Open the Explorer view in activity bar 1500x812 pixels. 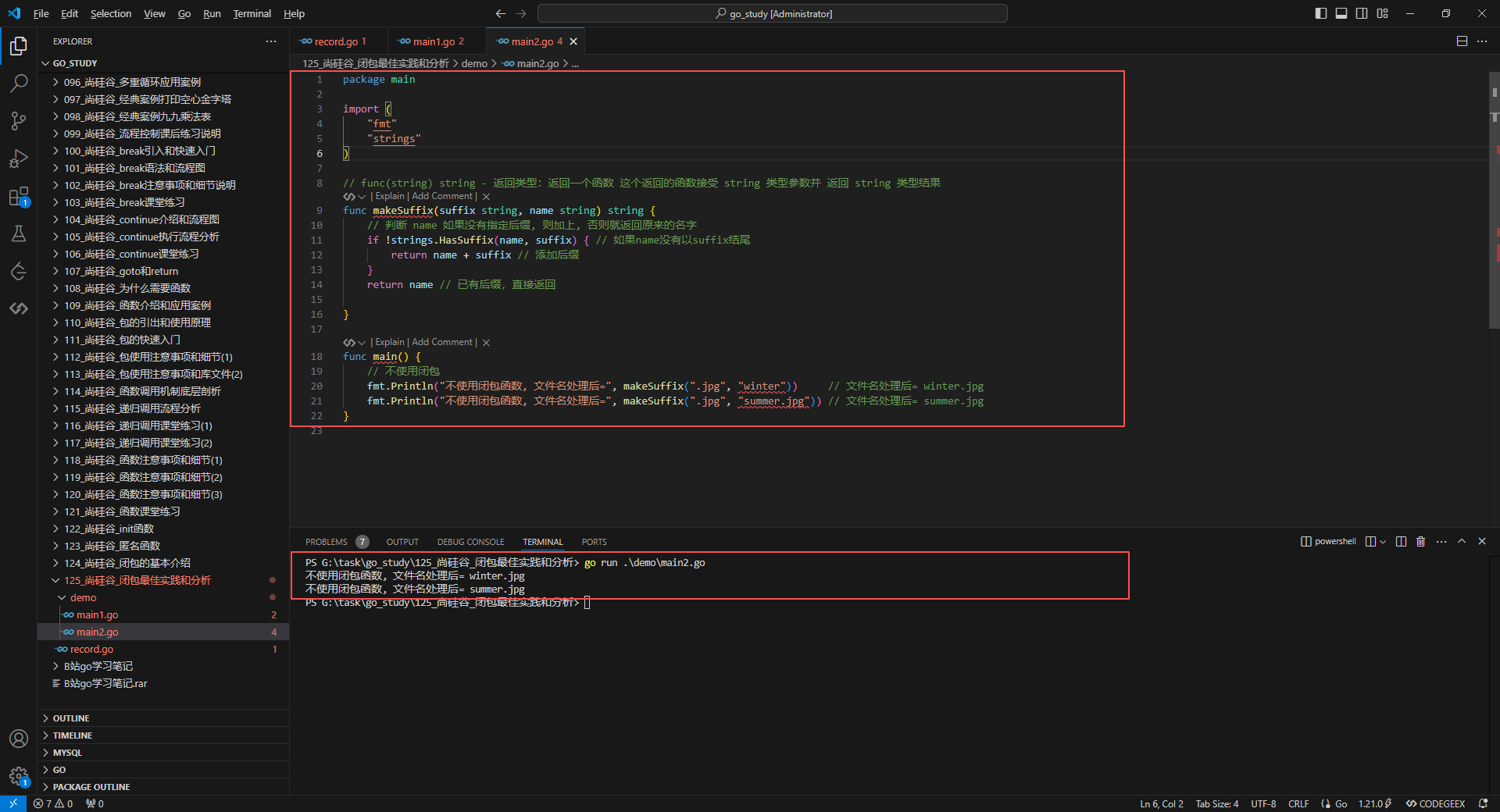[x=19, y=46]
